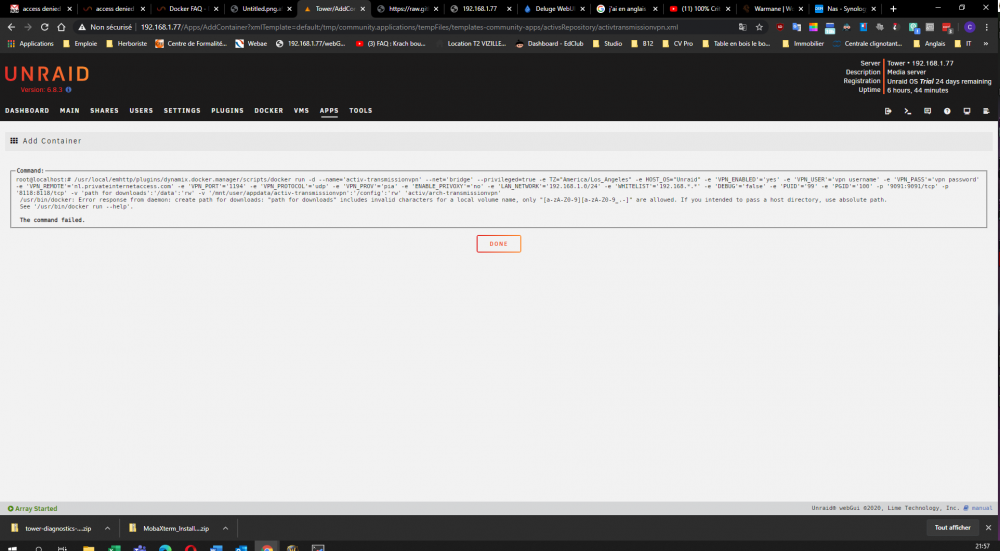This screenshot has width=1000, height=551.
Task: Click the browser forward arrow
Action: point(27,27)
